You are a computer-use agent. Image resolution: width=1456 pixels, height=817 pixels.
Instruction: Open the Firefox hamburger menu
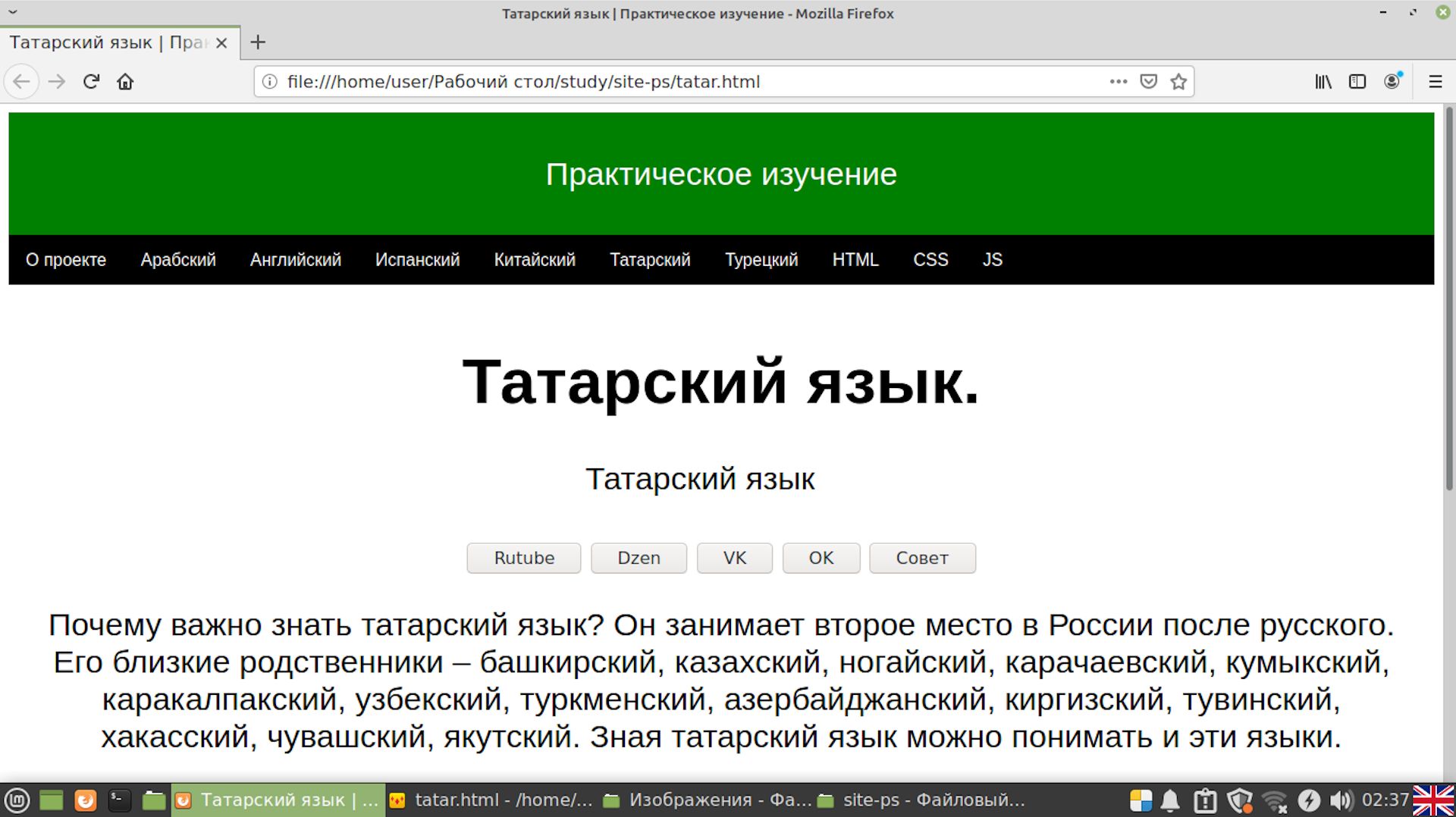coord(1435,82)
